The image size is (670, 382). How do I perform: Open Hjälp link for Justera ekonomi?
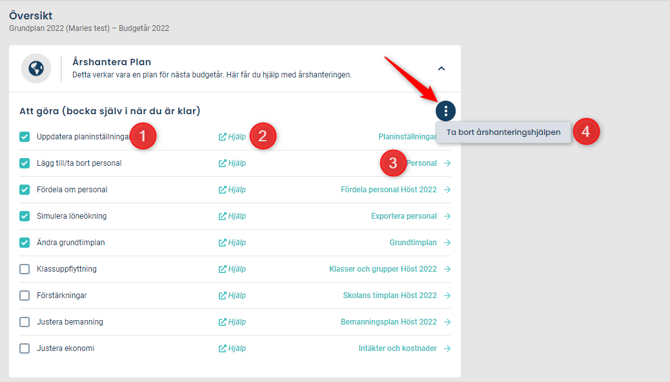pyautogui.click(x=232, y=349)
